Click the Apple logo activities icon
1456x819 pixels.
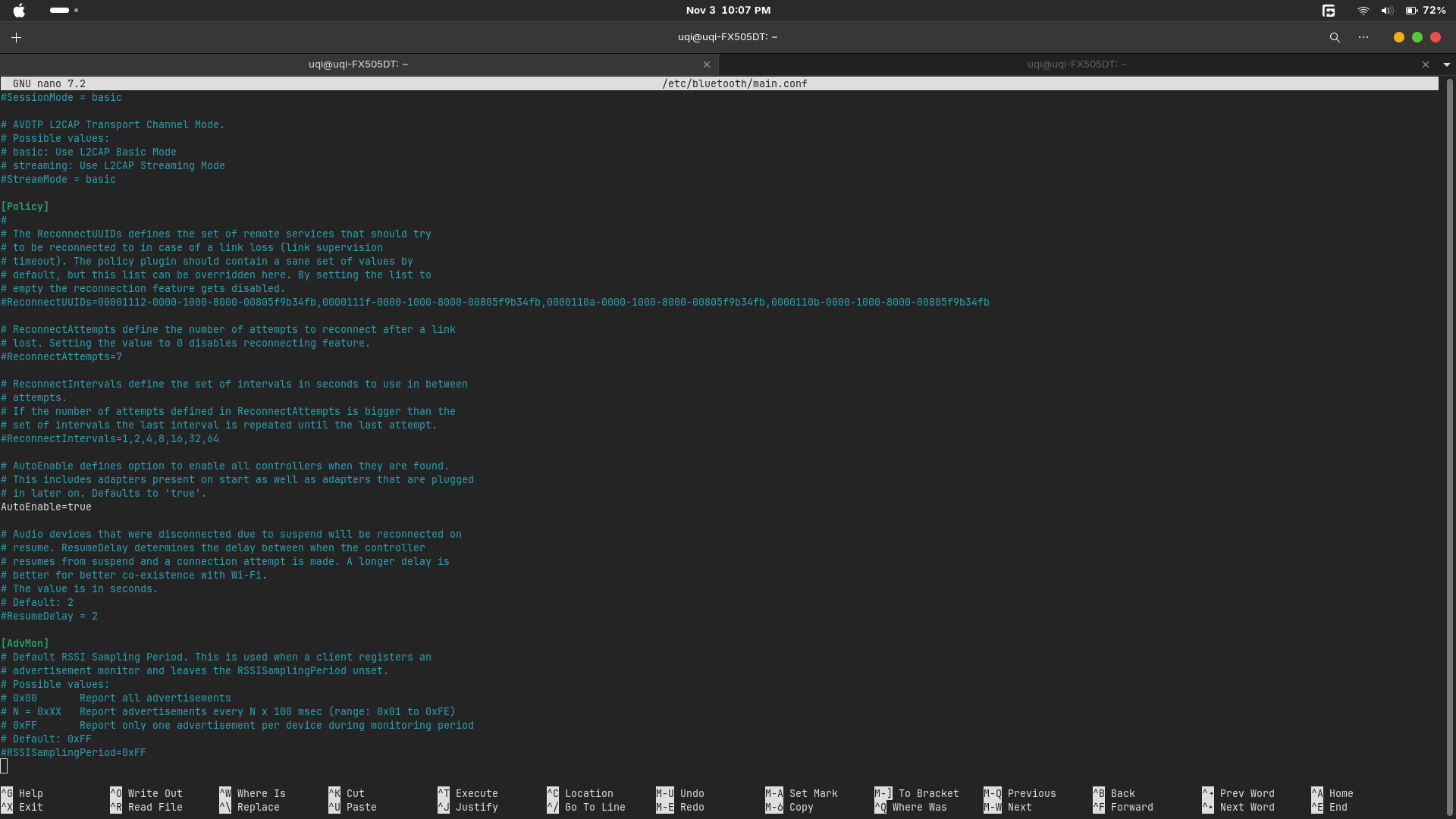pyautogui.click(x=19, y=11)
